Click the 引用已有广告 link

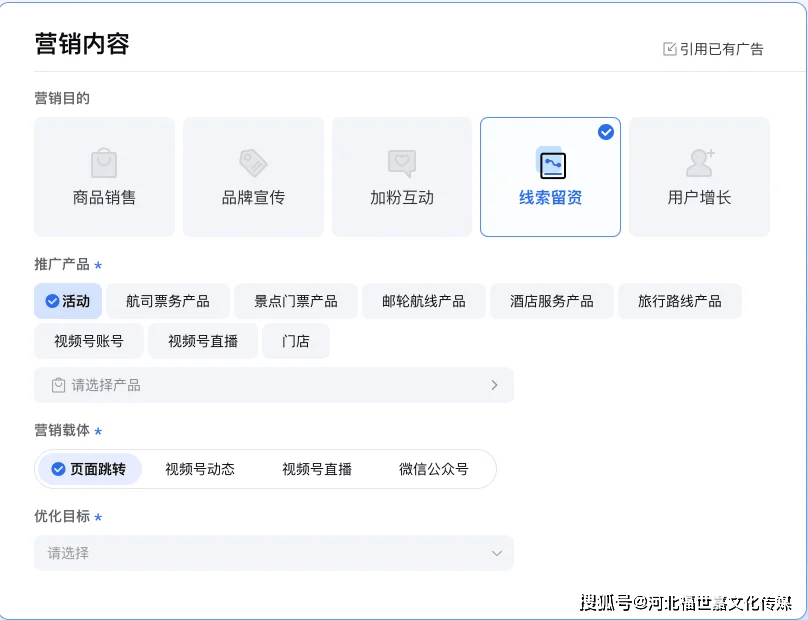click(x=721, y=49)
